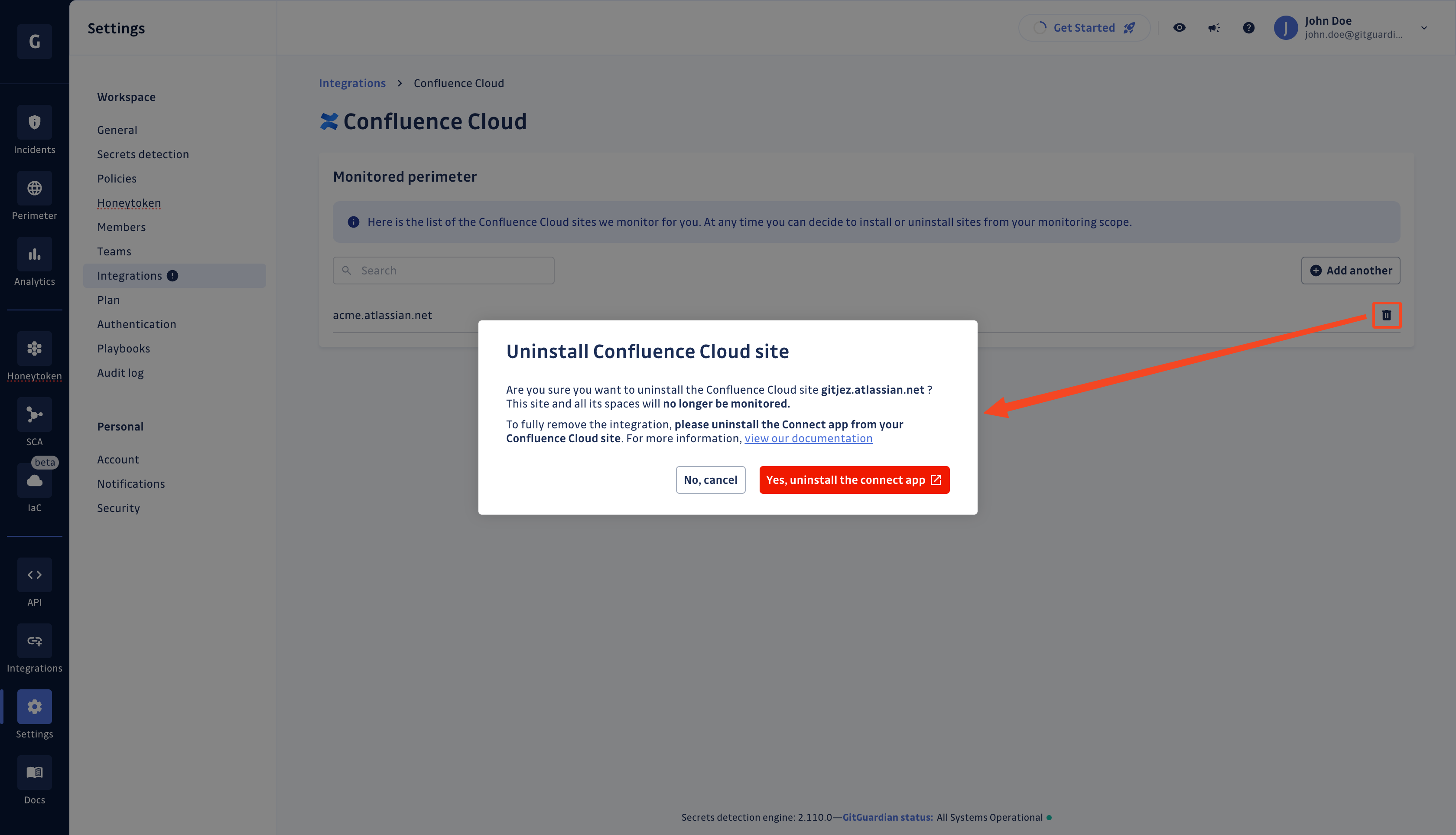
Task: Open Settings gear icon in sidebar
Action: coord(34,707)
